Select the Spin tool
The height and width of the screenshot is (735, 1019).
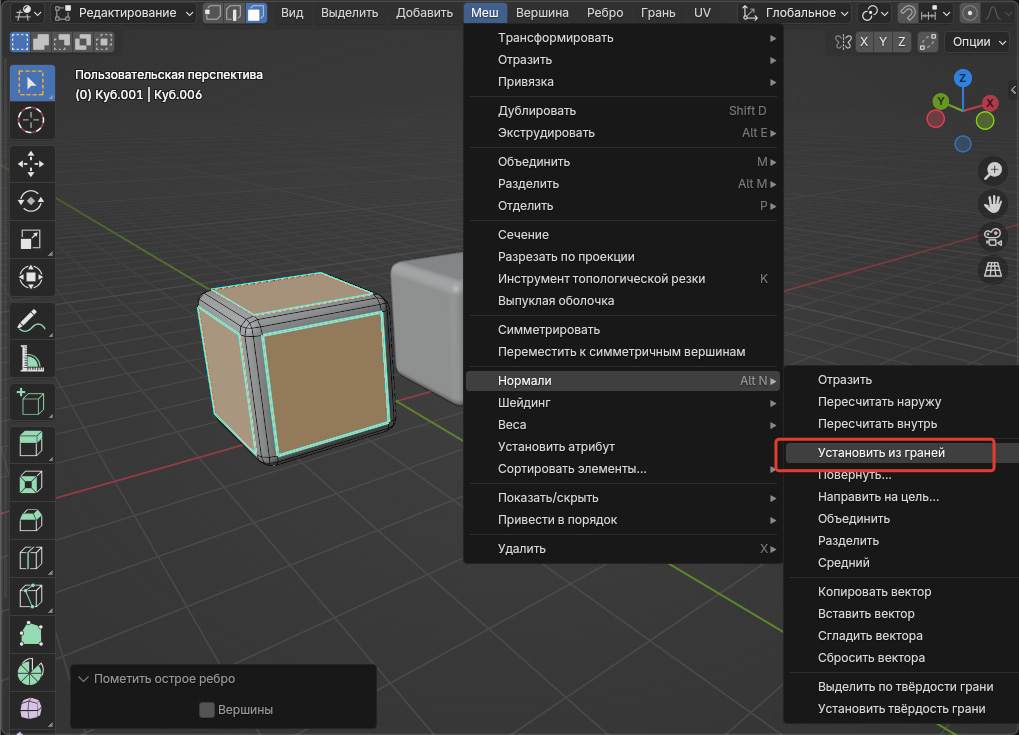pos(31,671)
